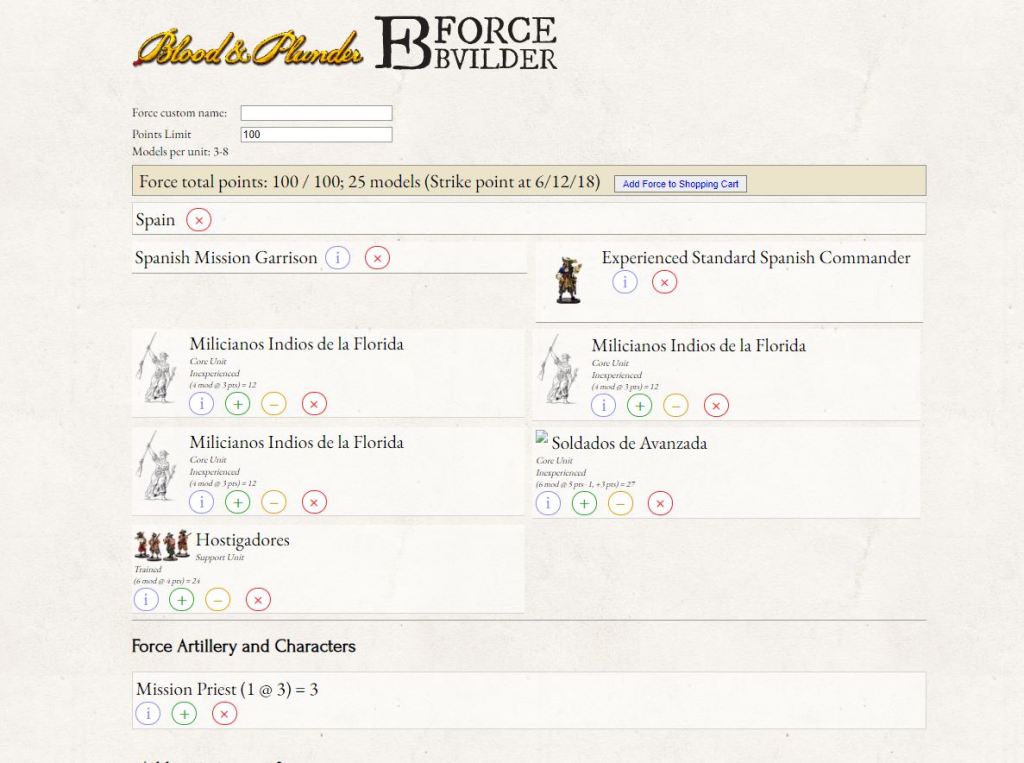Delete the Experienced Standard Spanish Commander
This screenshot has width=1024, height=763.
point(664,282)
